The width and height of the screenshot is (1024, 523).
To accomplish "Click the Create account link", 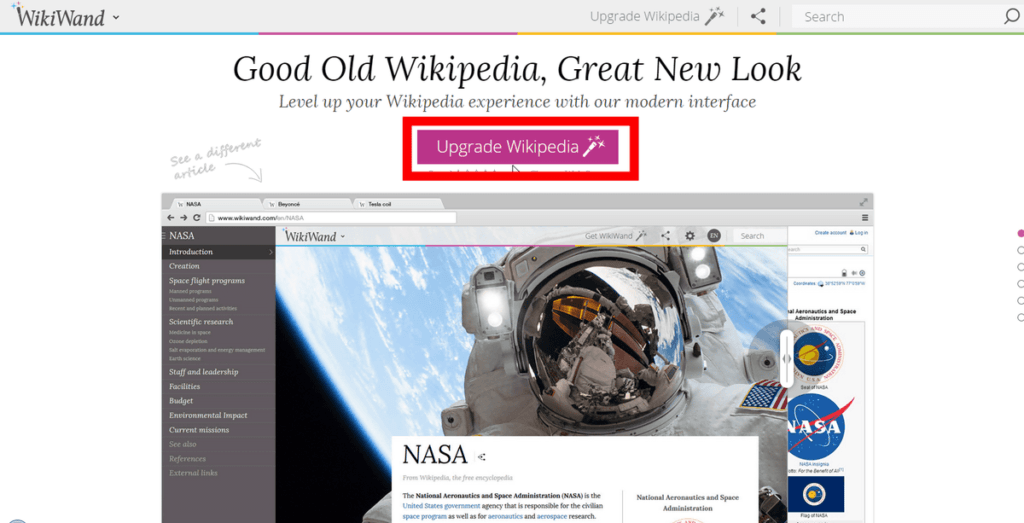I will click(830, 232).
